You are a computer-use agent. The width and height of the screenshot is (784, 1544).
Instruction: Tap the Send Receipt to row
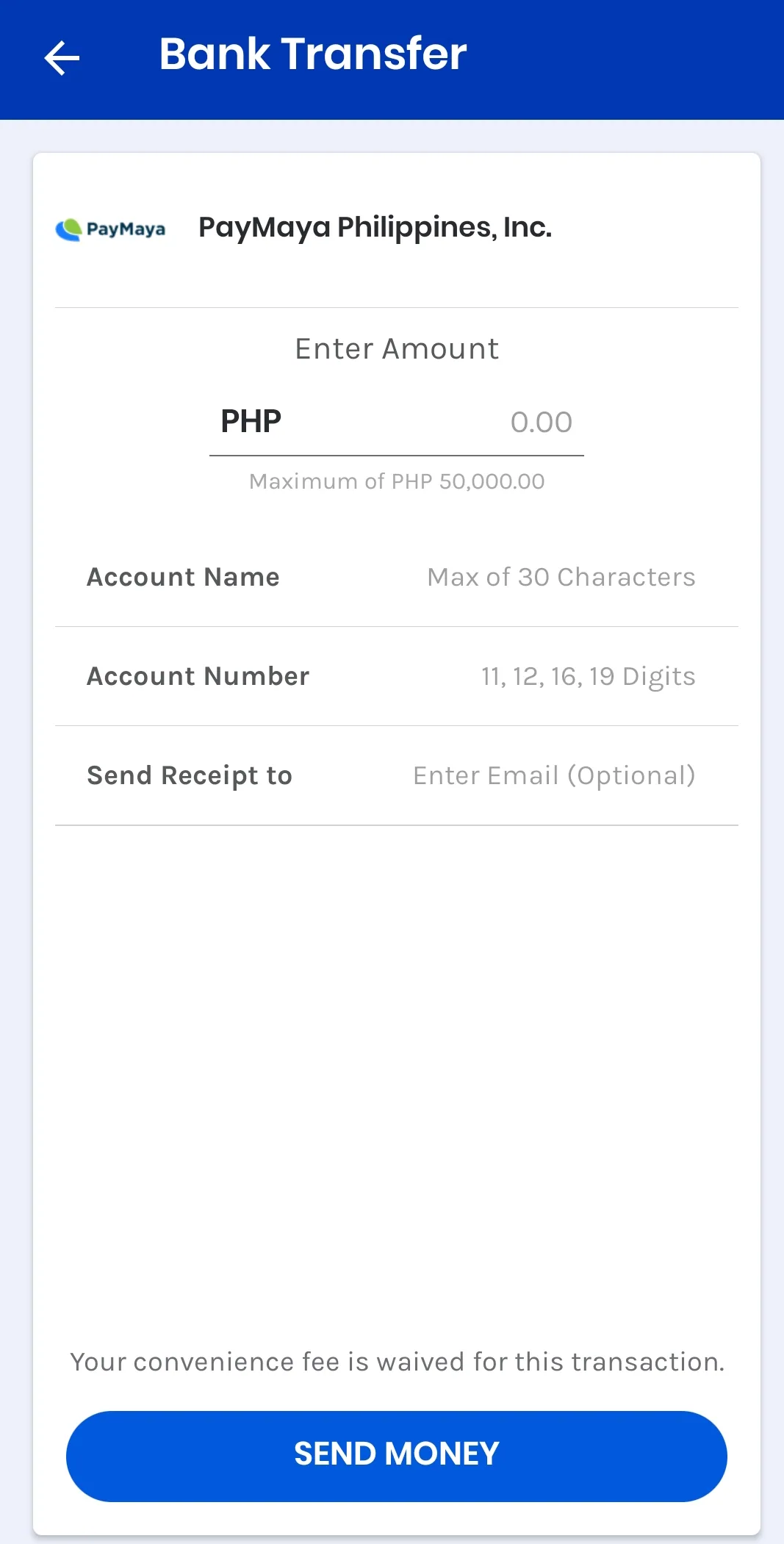[x=397, y=776]
